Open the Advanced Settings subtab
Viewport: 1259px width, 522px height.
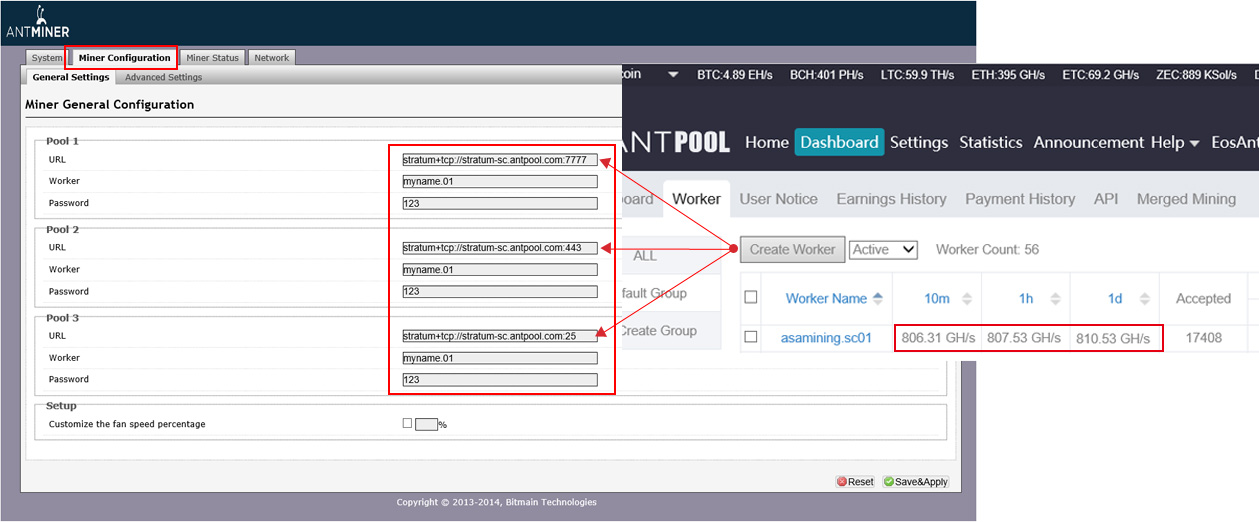pos(163,77)
